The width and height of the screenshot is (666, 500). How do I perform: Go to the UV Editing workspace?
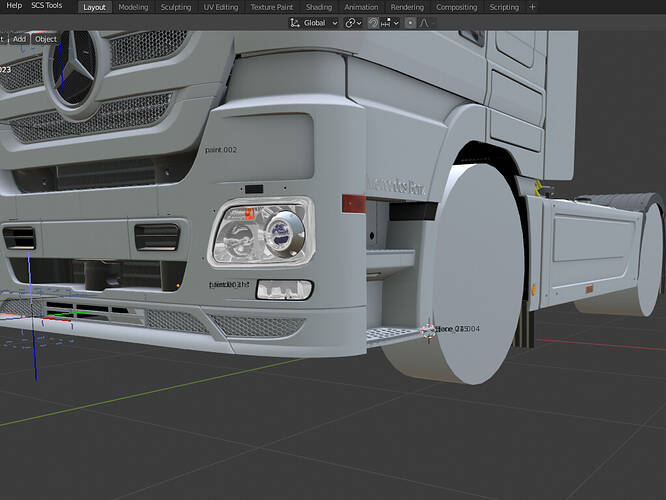221,7
